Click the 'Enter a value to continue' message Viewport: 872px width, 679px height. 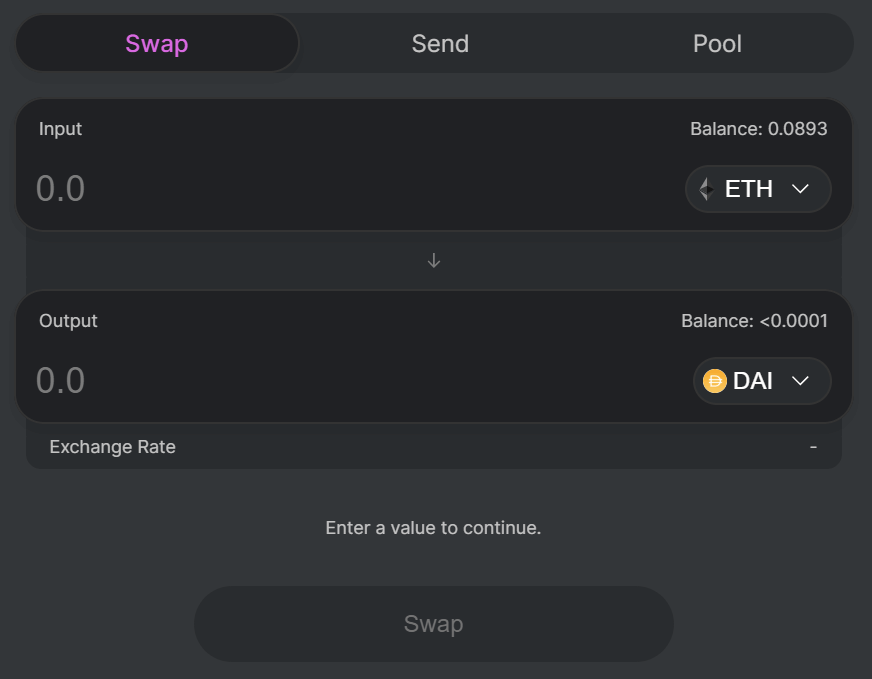point(433,527)
